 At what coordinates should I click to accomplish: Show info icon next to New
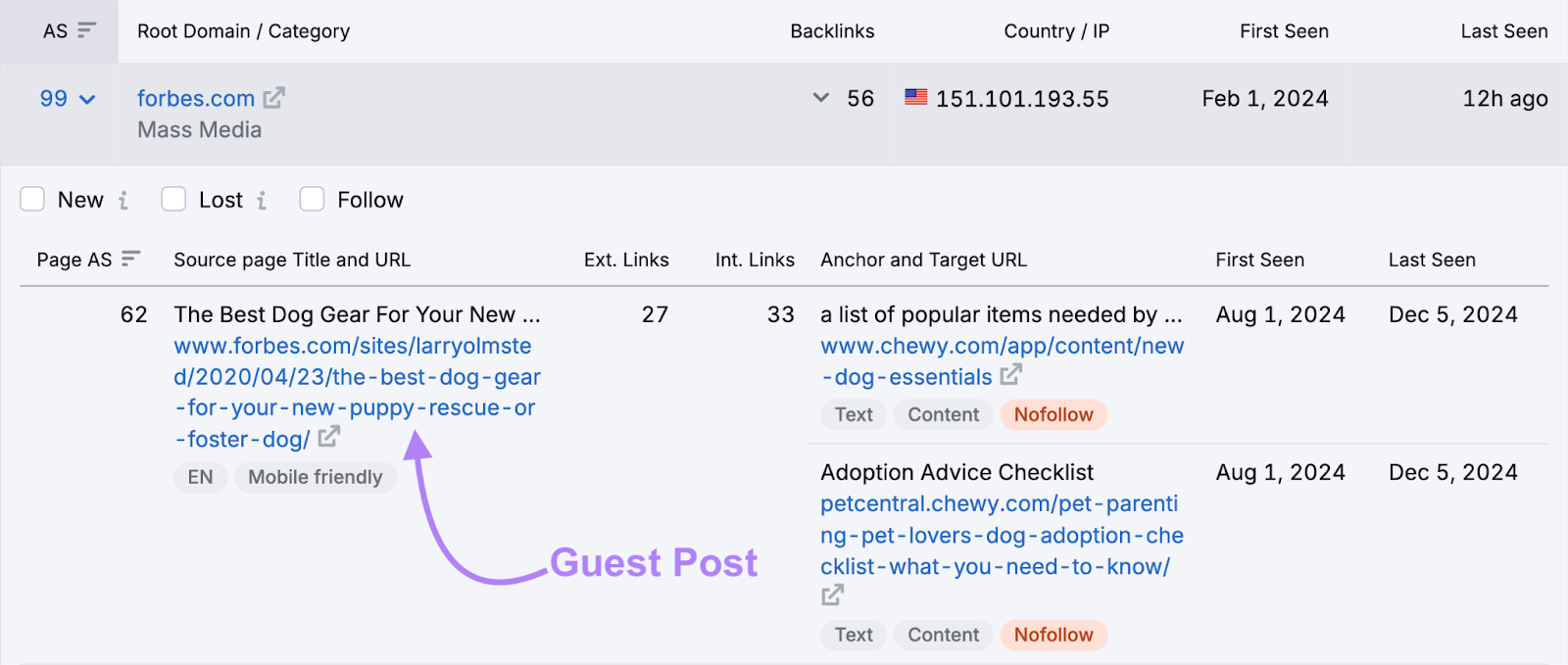(x=123, y=201)
